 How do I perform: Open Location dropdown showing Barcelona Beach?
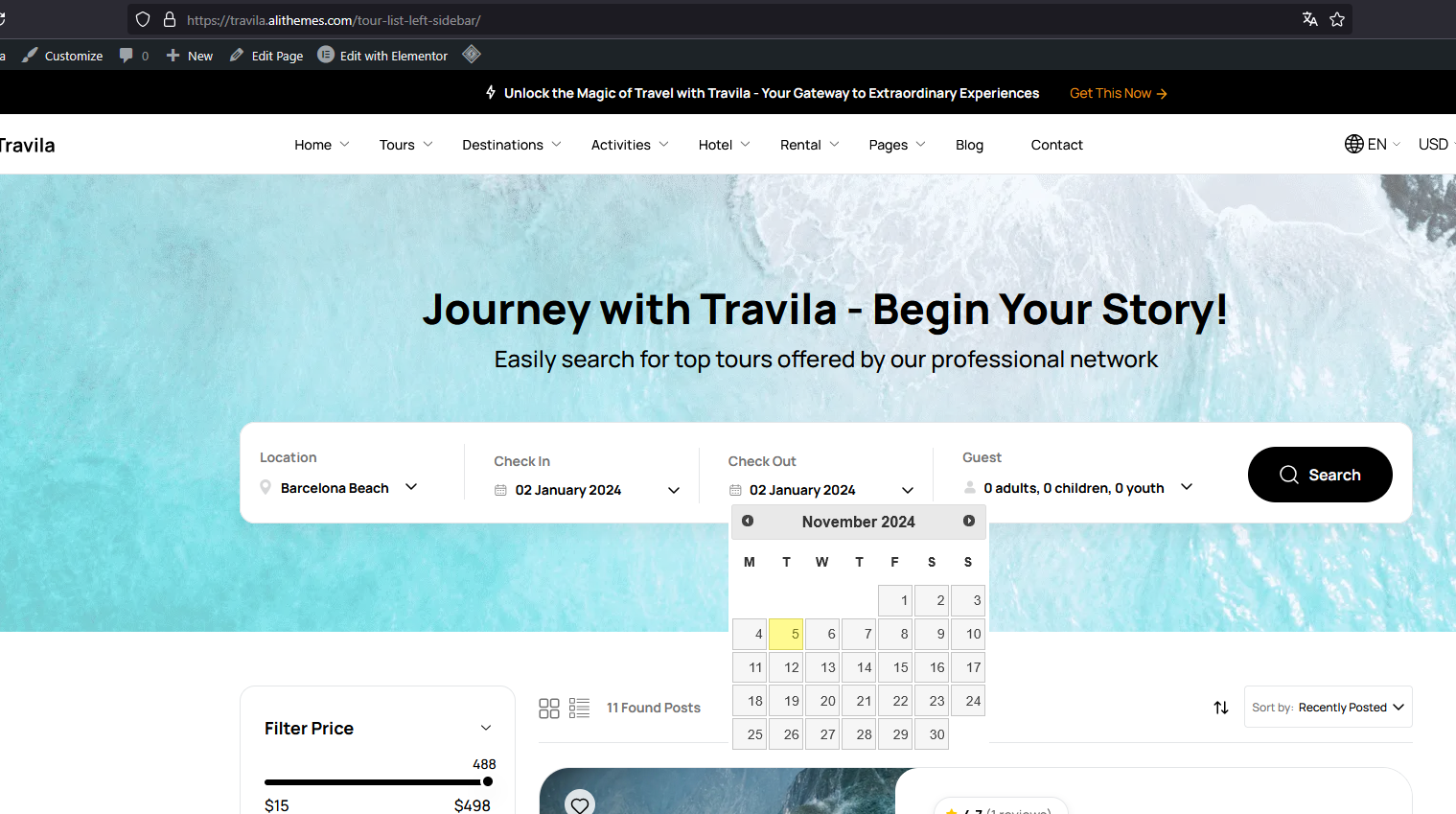(339, 487)
